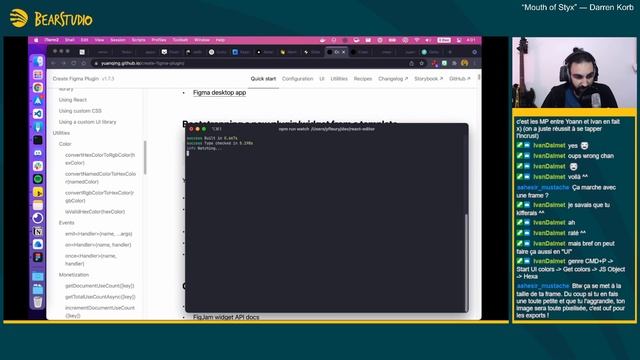Open on<Handler> in sidebar
Image resolution: width=640 pixels, height=360 pixels.
point(98,245)
